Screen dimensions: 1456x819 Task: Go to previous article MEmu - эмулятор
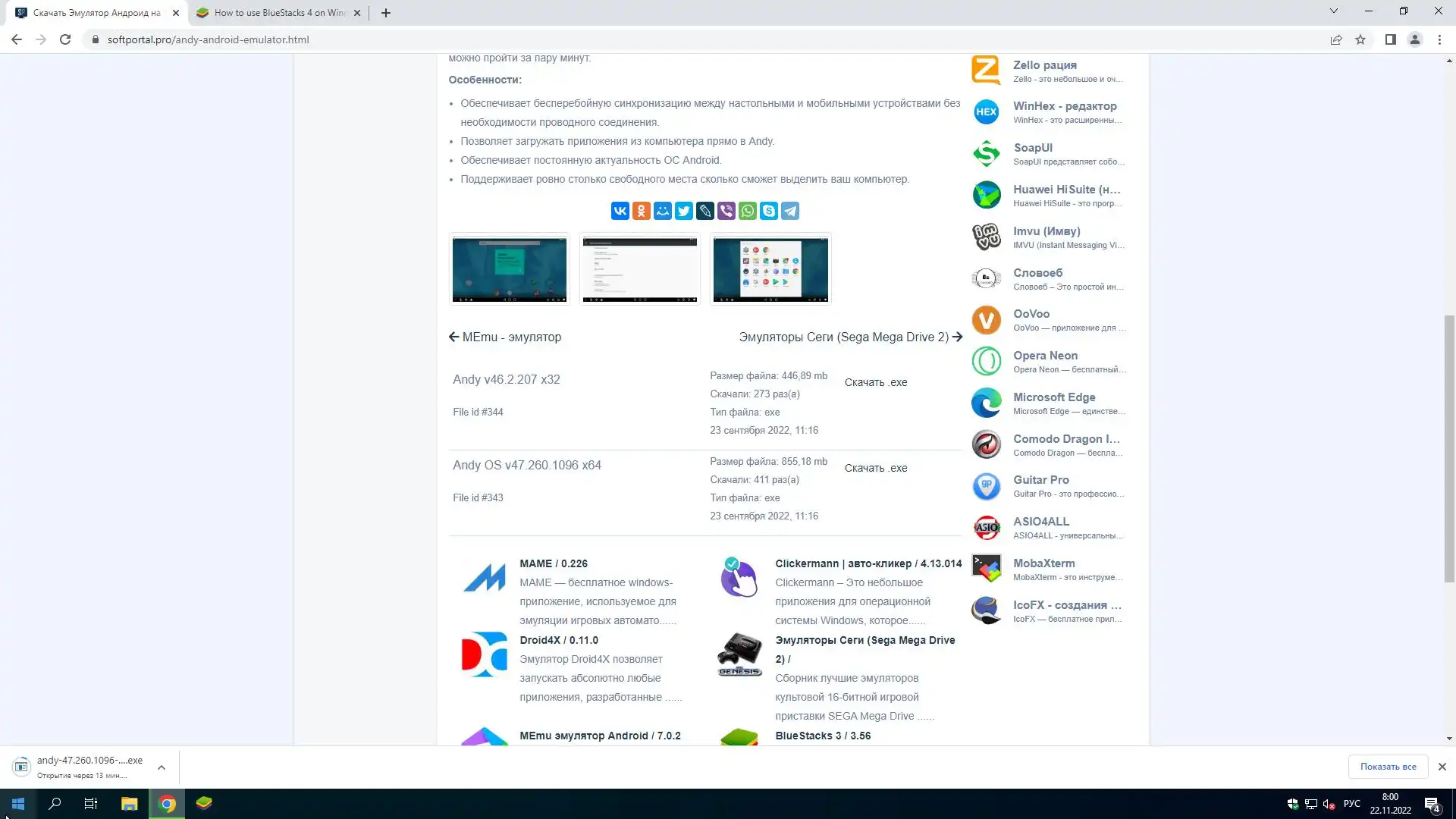point(505,337)
